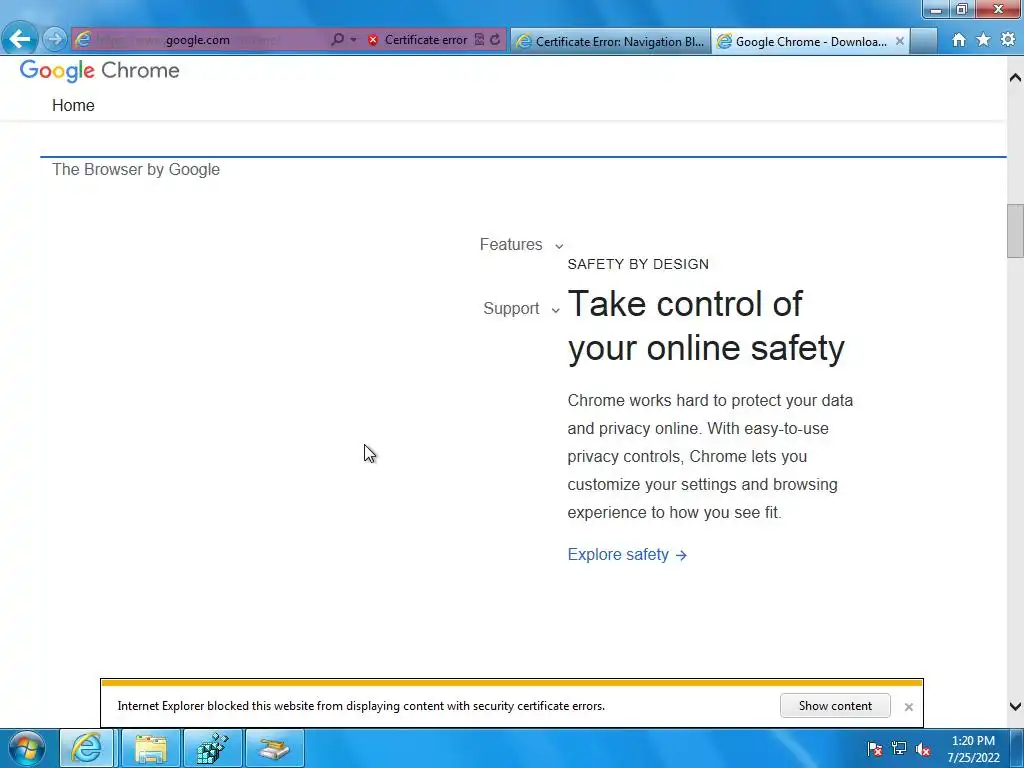This screenshot has height=768, width=1024.
Task: Click the Google Chrome logo
Action: (x=99, y=70)
